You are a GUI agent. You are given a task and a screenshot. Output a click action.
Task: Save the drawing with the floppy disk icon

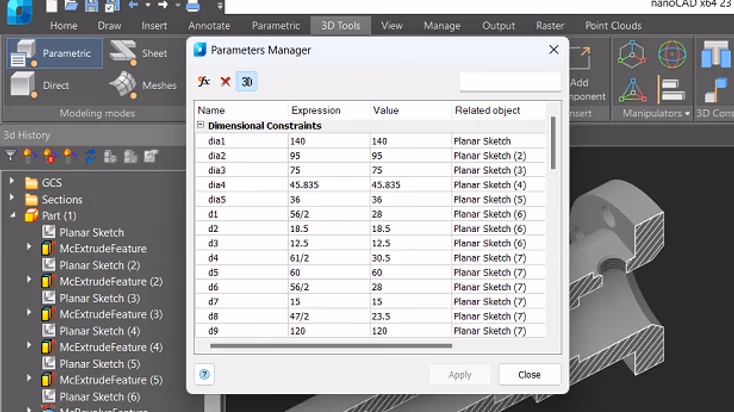pos(91,6)
